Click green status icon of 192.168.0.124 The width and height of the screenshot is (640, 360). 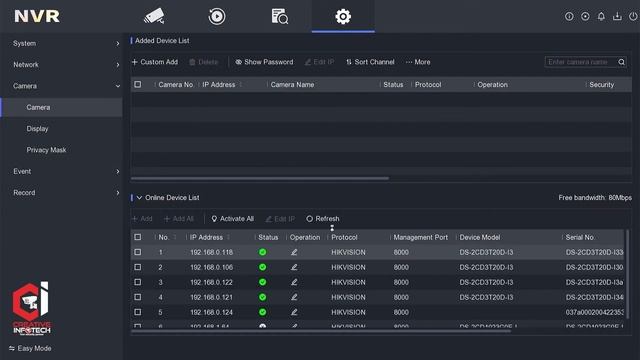click(x=262, y=312)
